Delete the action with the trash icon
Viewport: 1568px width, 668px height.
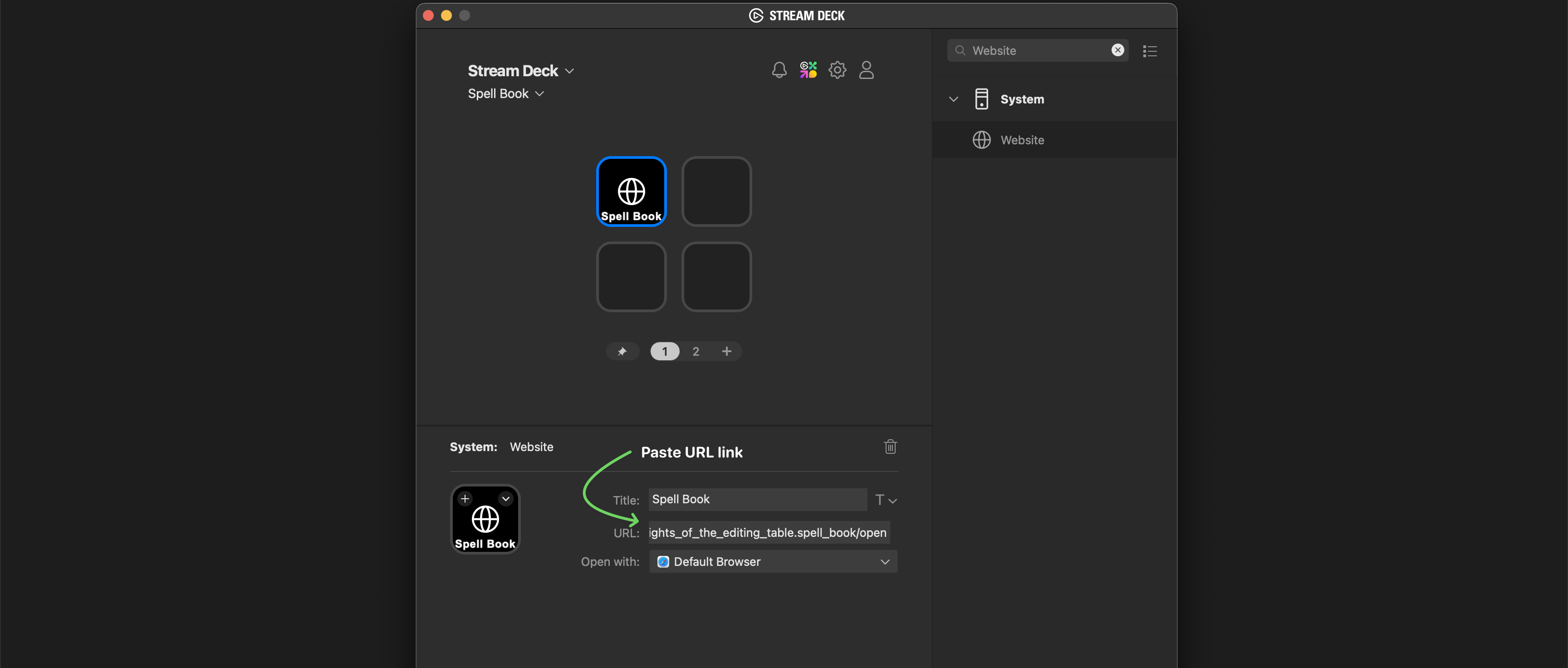tap(890, 447)
